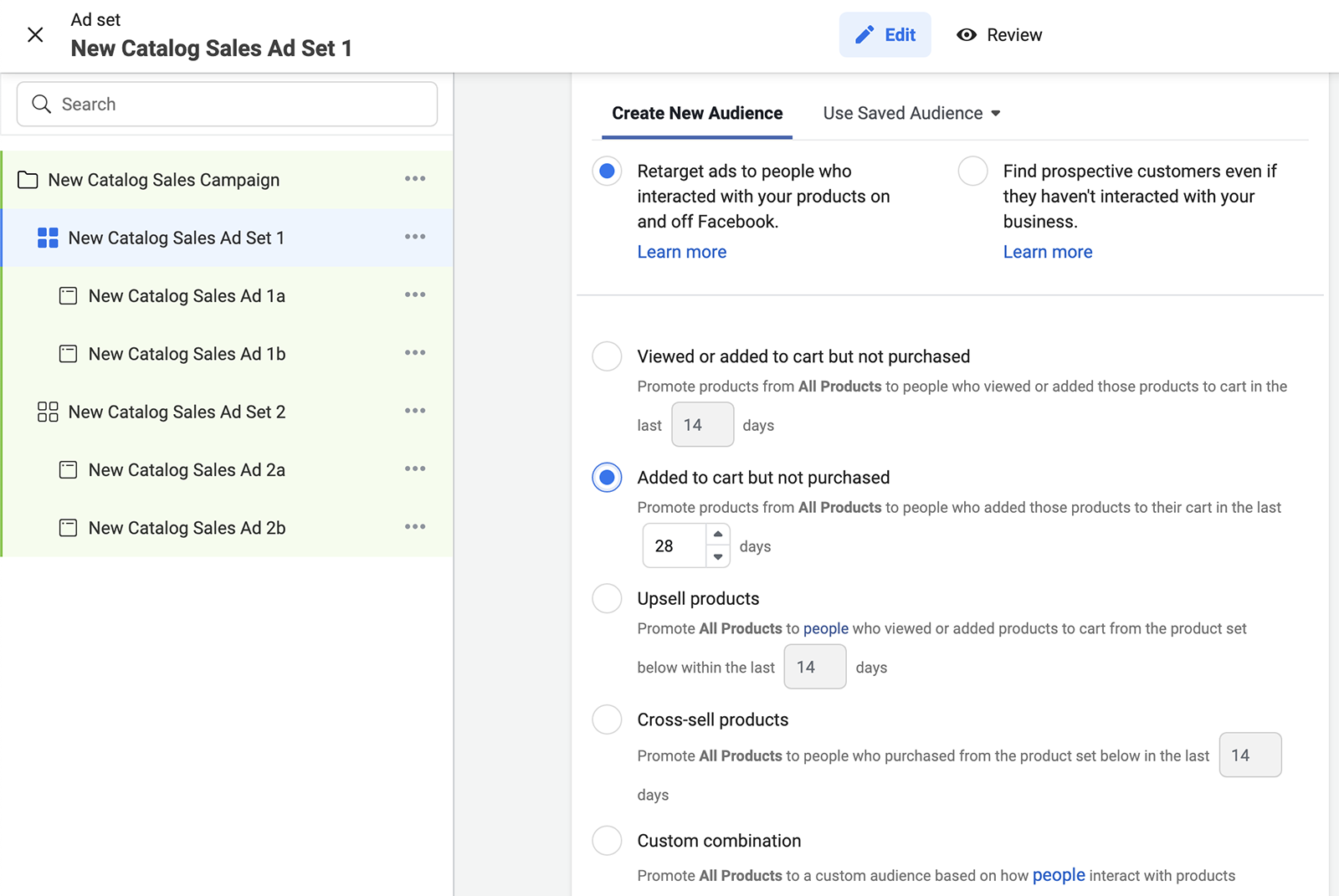1339x896 pixels.
Task: Open more options for Ad 2b
Action: click(x=415, y=526)
